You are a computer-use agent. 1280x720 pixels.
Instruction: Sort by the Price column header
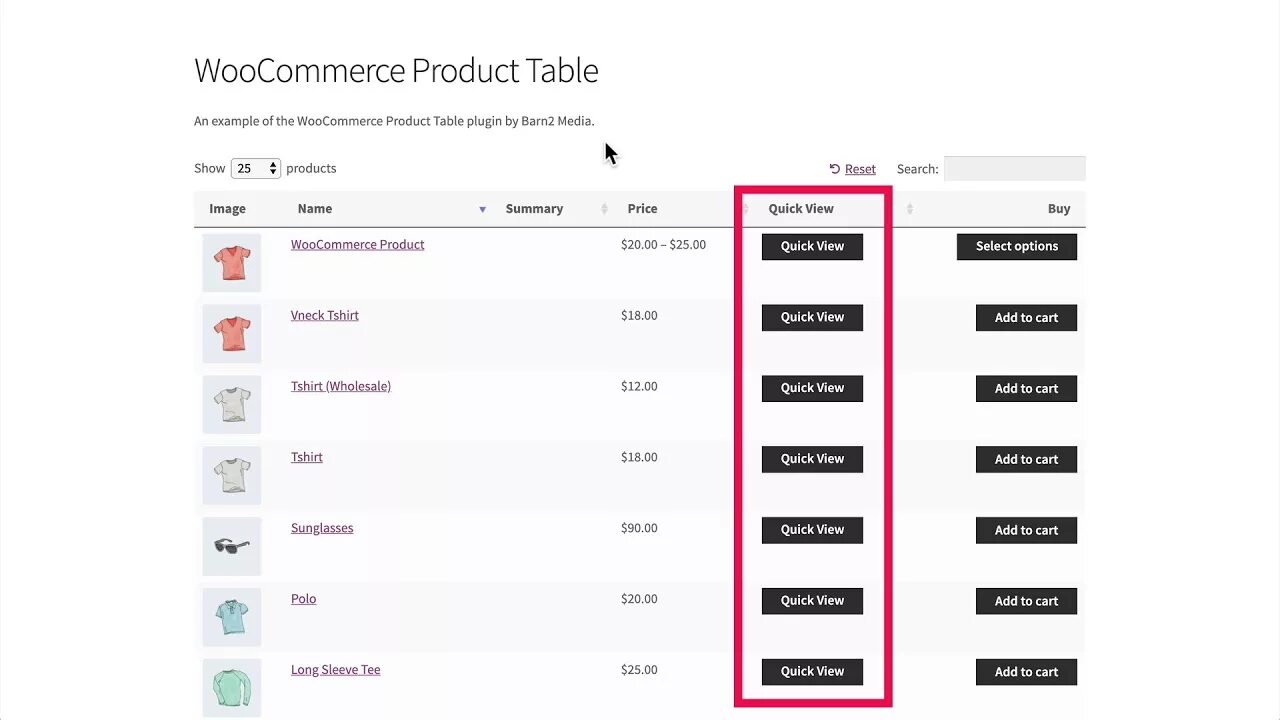click(x=642, y=209)
